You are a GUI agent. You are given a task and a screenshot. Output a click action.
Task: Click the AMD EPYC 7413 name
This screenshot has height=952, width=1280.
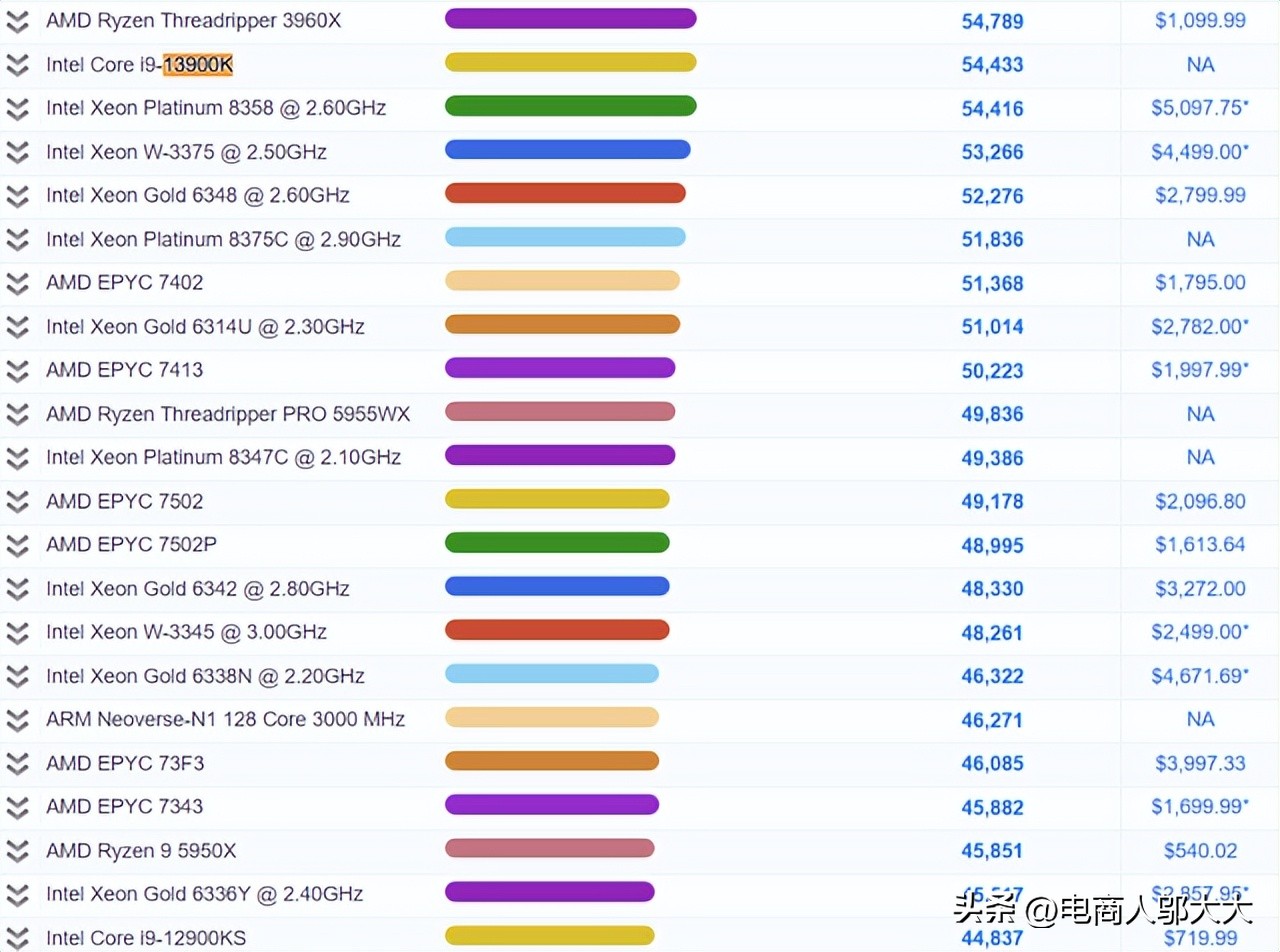(x=124, y=369)
